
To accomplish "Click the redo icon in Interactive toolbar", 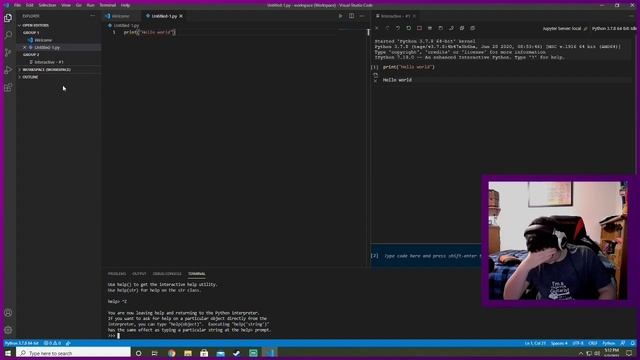I will pyautogui.click(x=387, y=28).
